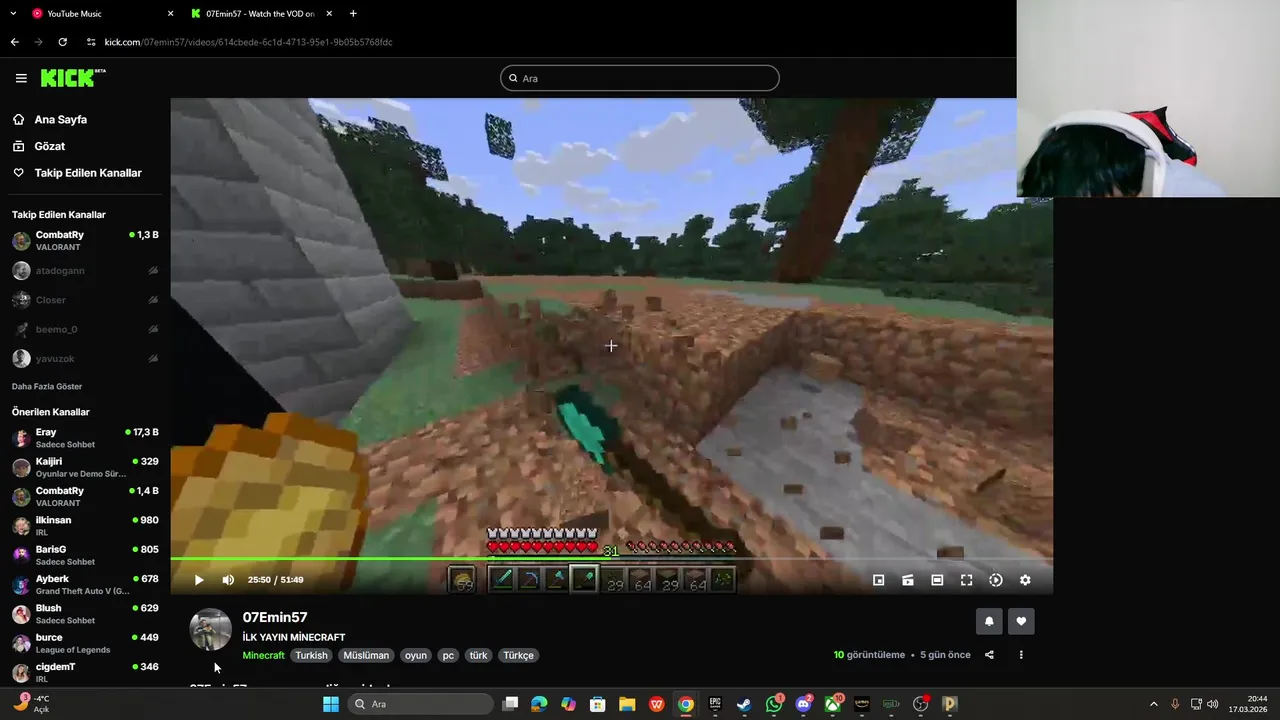Viewport: 1280px width, 720px height.
Task: Open WhatsApp from the taskbar
Action: (x=774, y=704)
